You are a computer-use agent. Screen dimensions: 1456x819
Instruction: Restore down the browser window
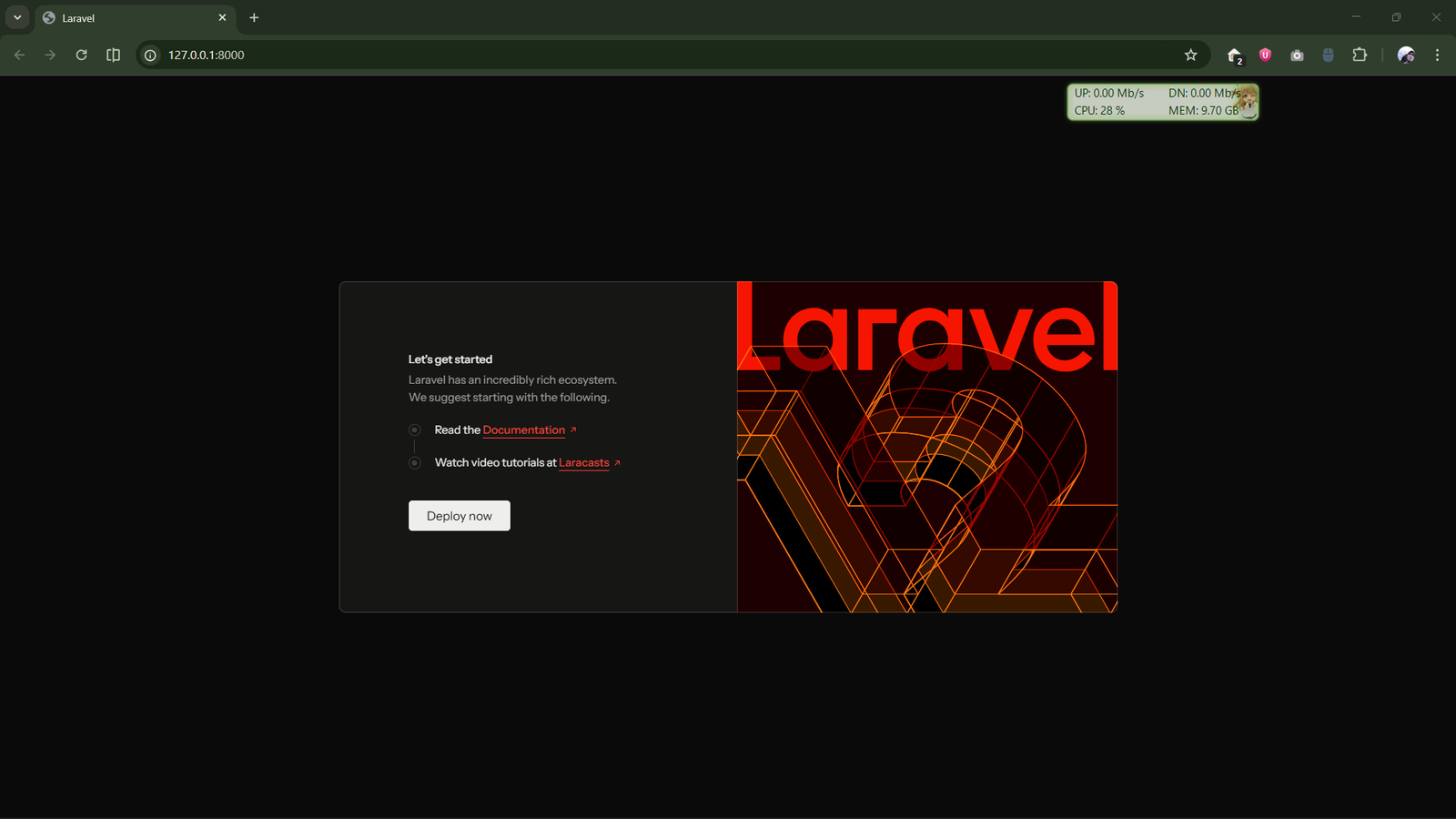tap(1396, 17)
